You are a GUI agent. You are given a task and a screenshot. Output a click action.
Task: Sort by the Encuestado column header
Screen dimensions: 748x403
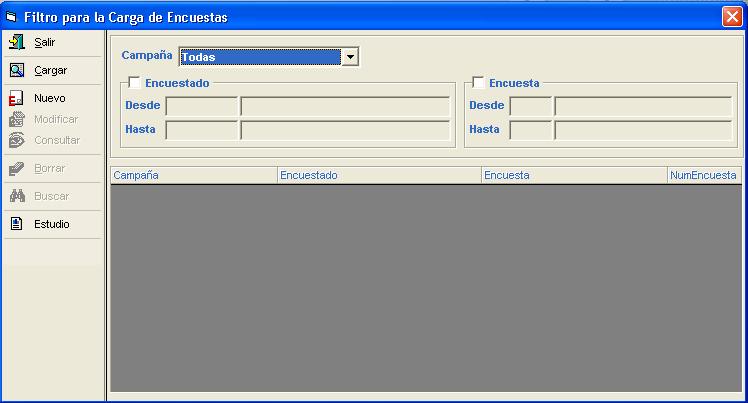click(379, 175)
